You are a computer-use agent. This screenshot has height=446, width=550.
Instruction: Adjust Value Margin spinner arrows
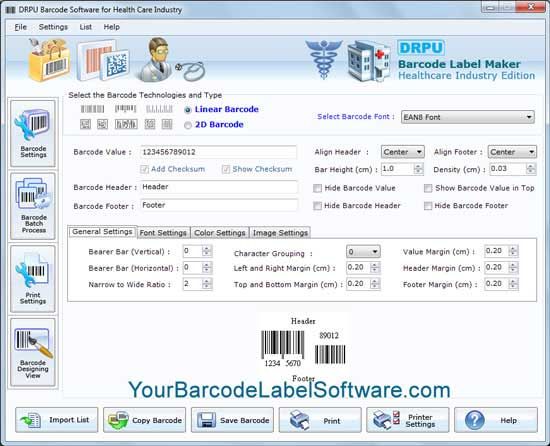tap(513, 251)
